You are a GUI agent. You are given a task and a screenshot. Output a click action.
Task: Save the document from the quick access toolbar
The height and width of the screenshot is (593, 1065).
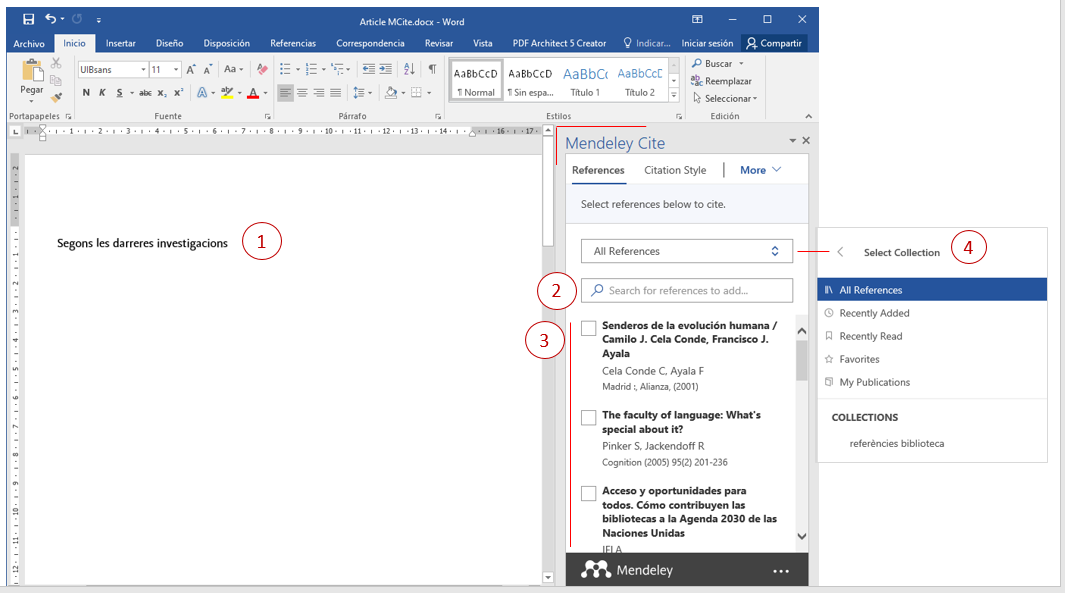[x=28, y=20]
